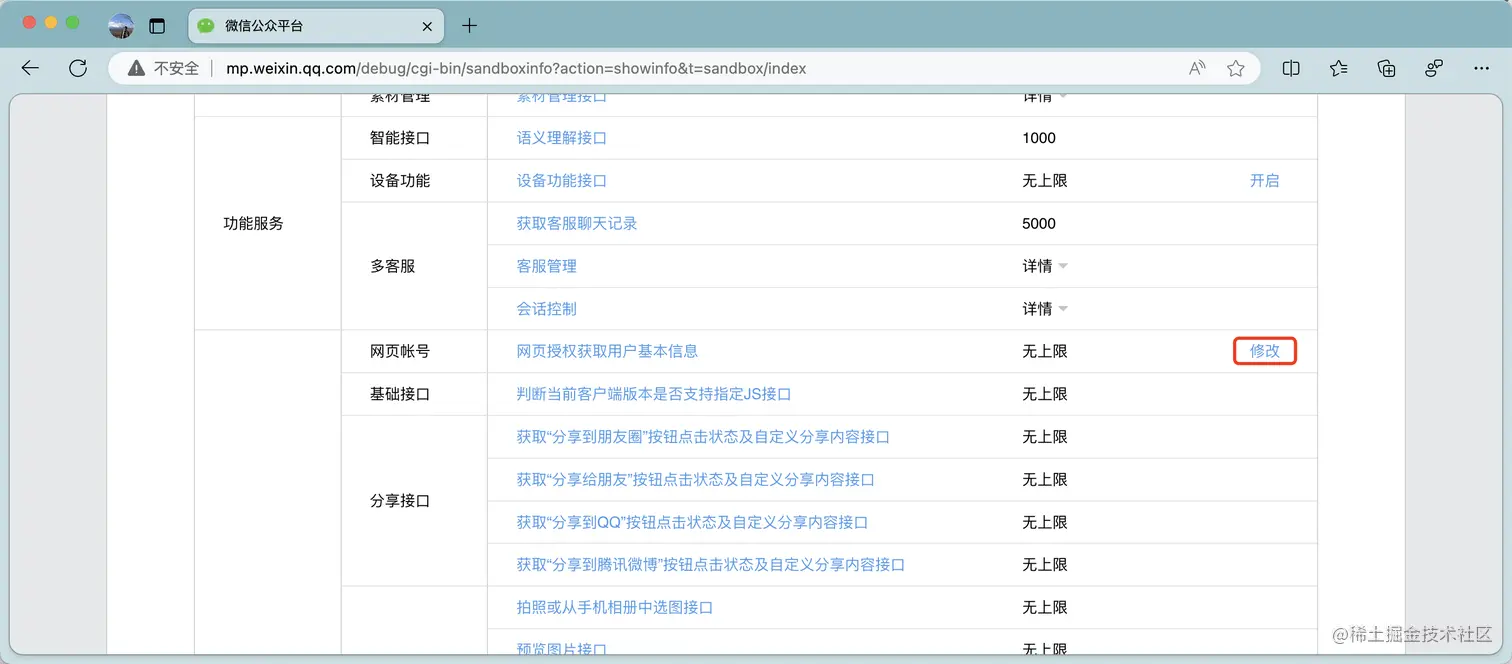Open Browser Essentials icon
This screenshot has height=664, width=1512.
tap(1433, 68)
